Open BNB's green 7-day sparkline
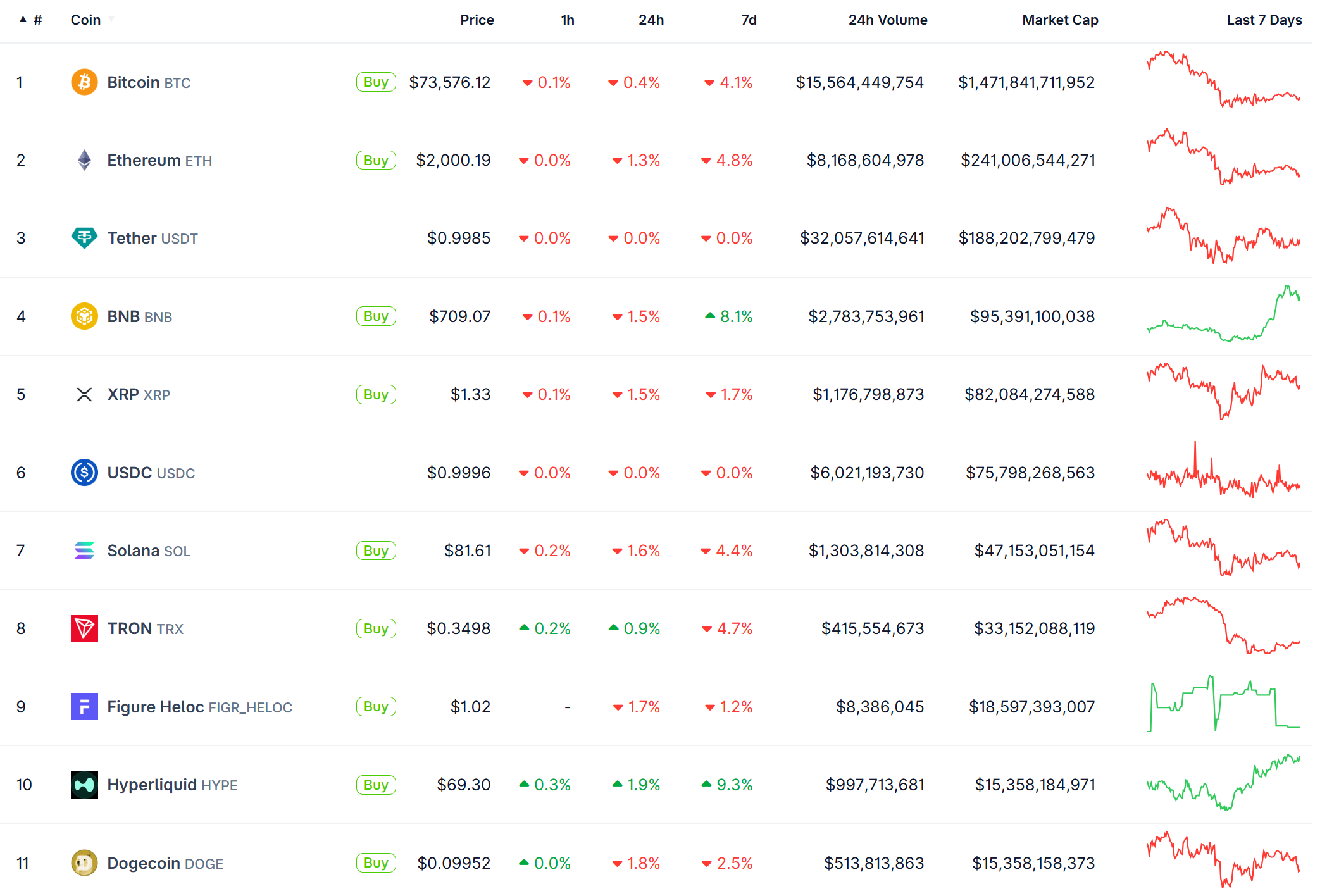Viewport: 1327px width, 896px height. (1224, 313)
